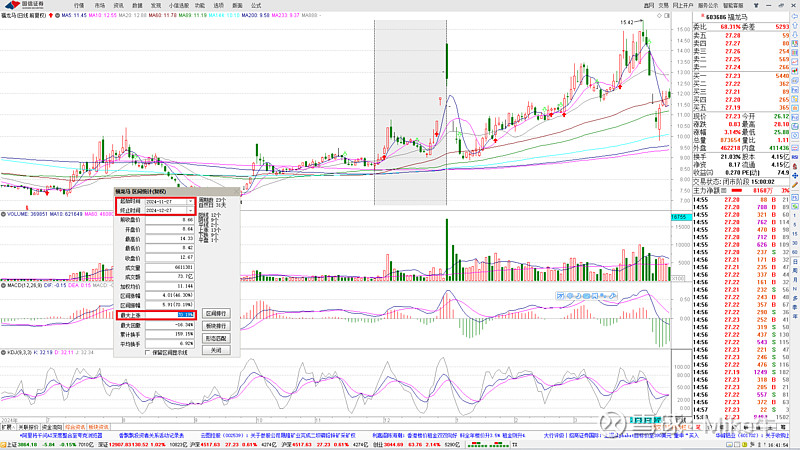Select the 扩展 tab at bottom

point(7,427)
